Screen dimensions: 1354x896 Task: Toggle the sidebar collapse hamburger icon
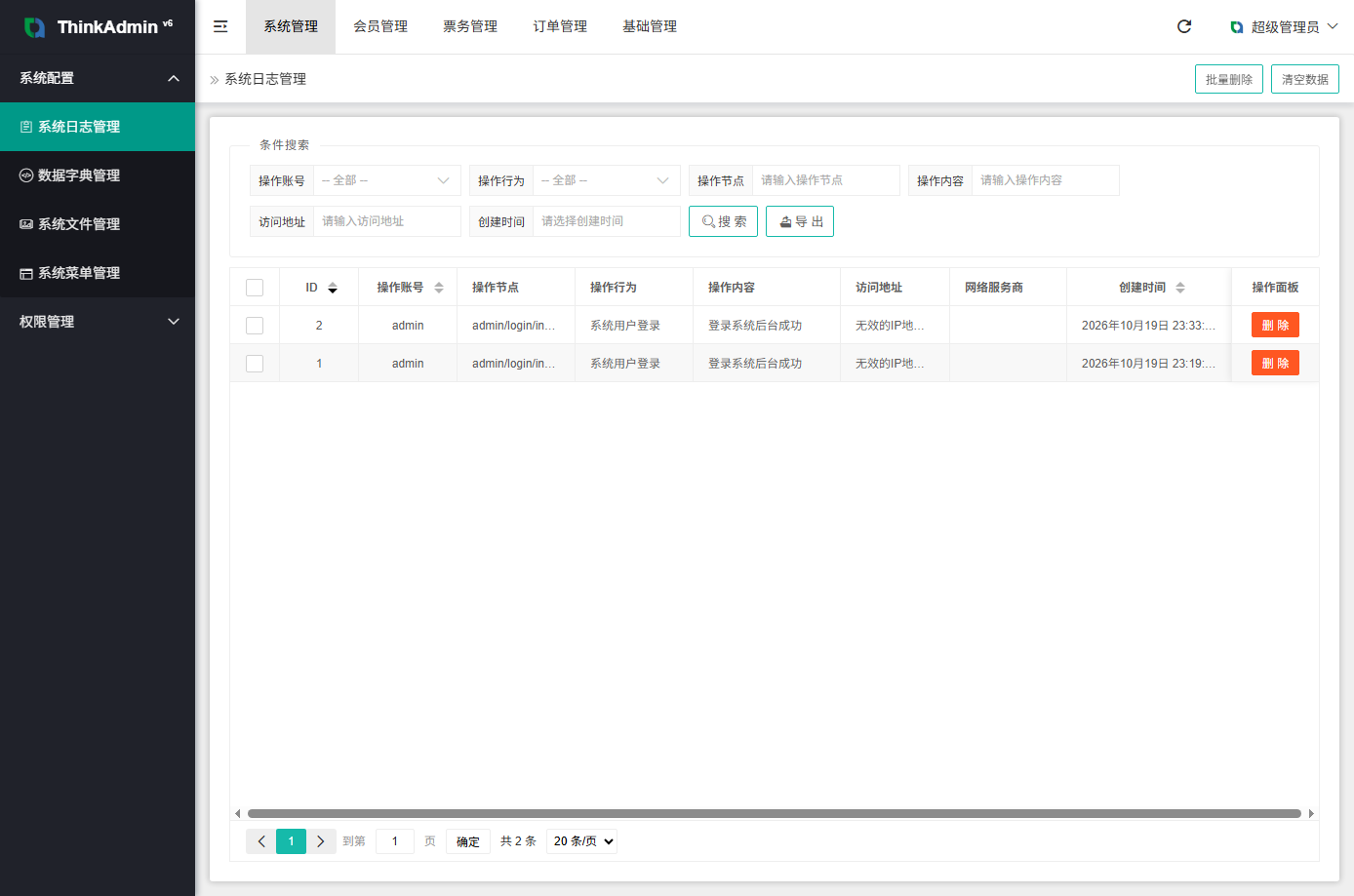tap(220, 26)
